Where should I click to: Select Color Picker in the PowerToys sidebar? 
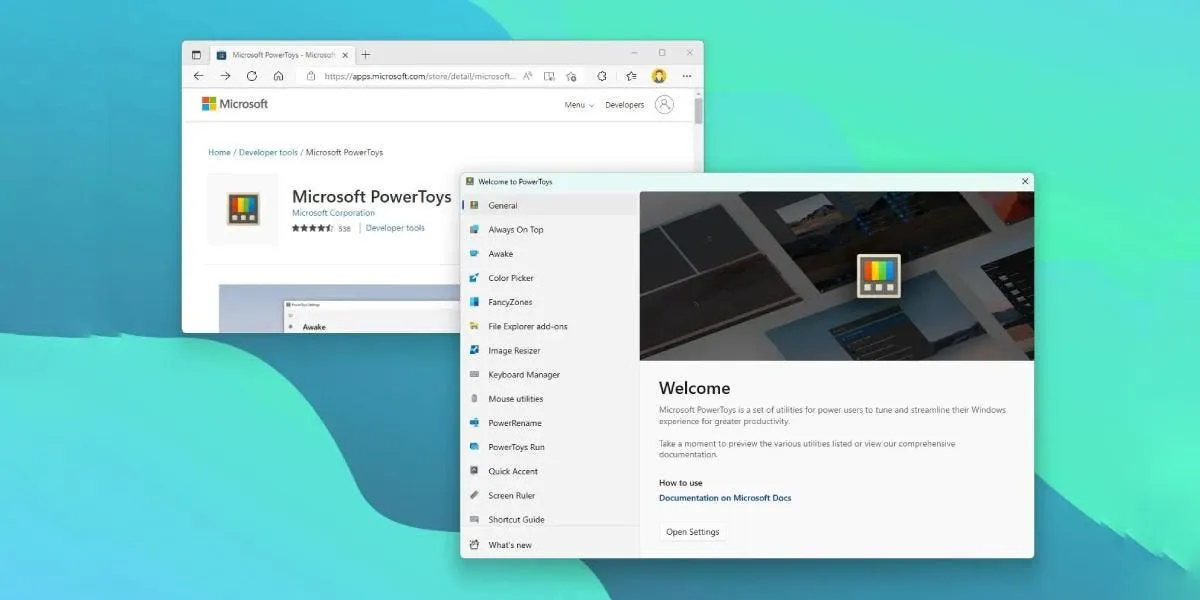512,278
